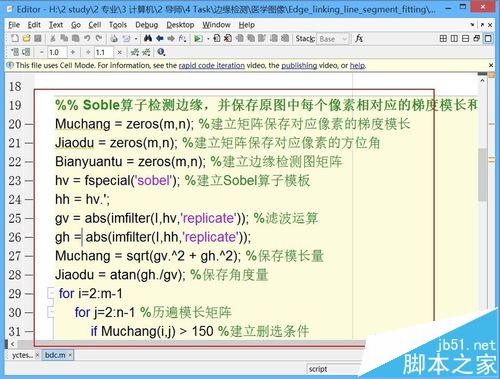
Task: Open the Text menu
Action: (x=56, y=25)
